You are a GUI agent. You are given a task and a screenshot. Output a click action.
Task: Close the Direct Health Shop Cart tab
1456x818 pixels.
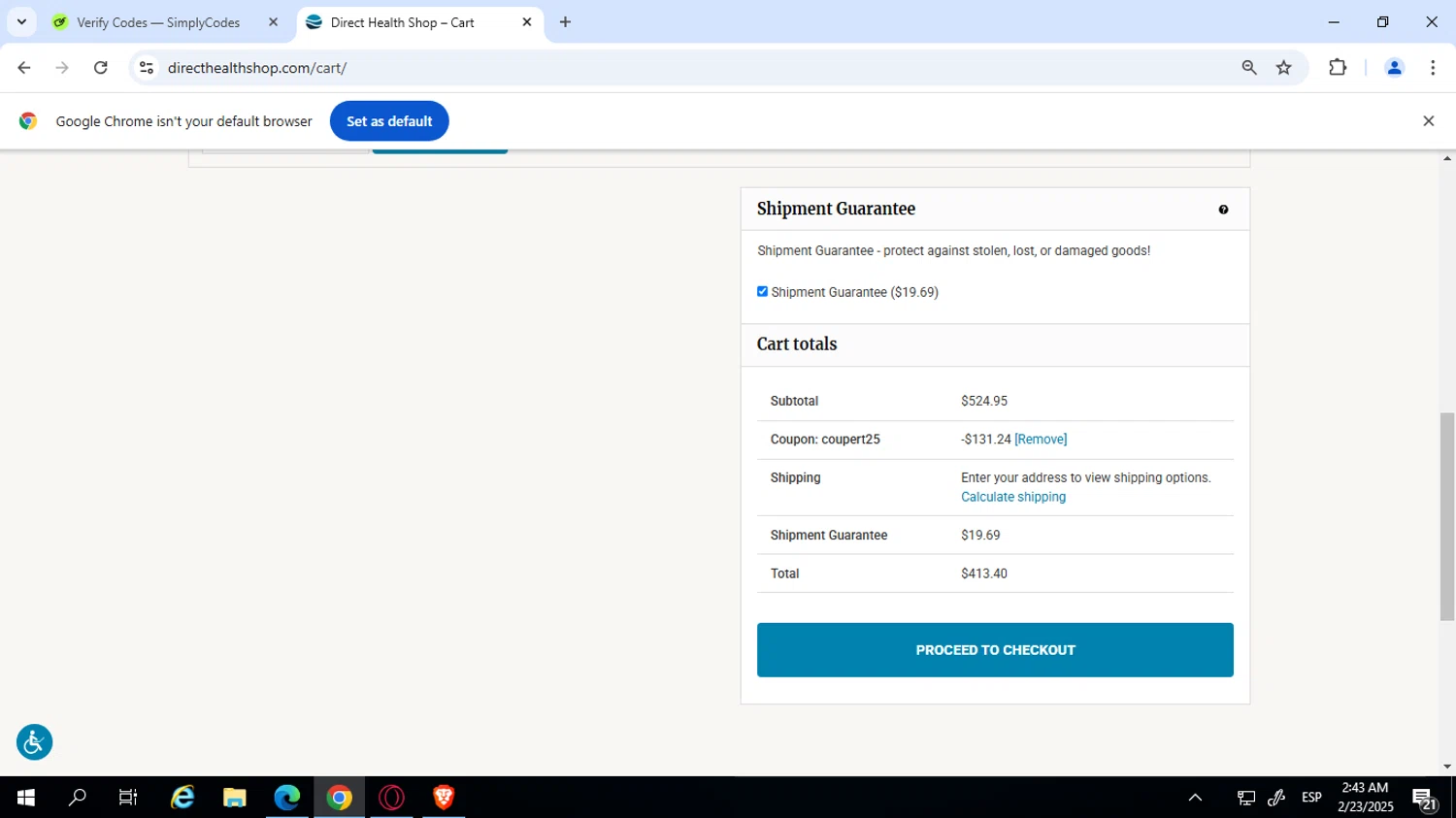tap(527, 22)
